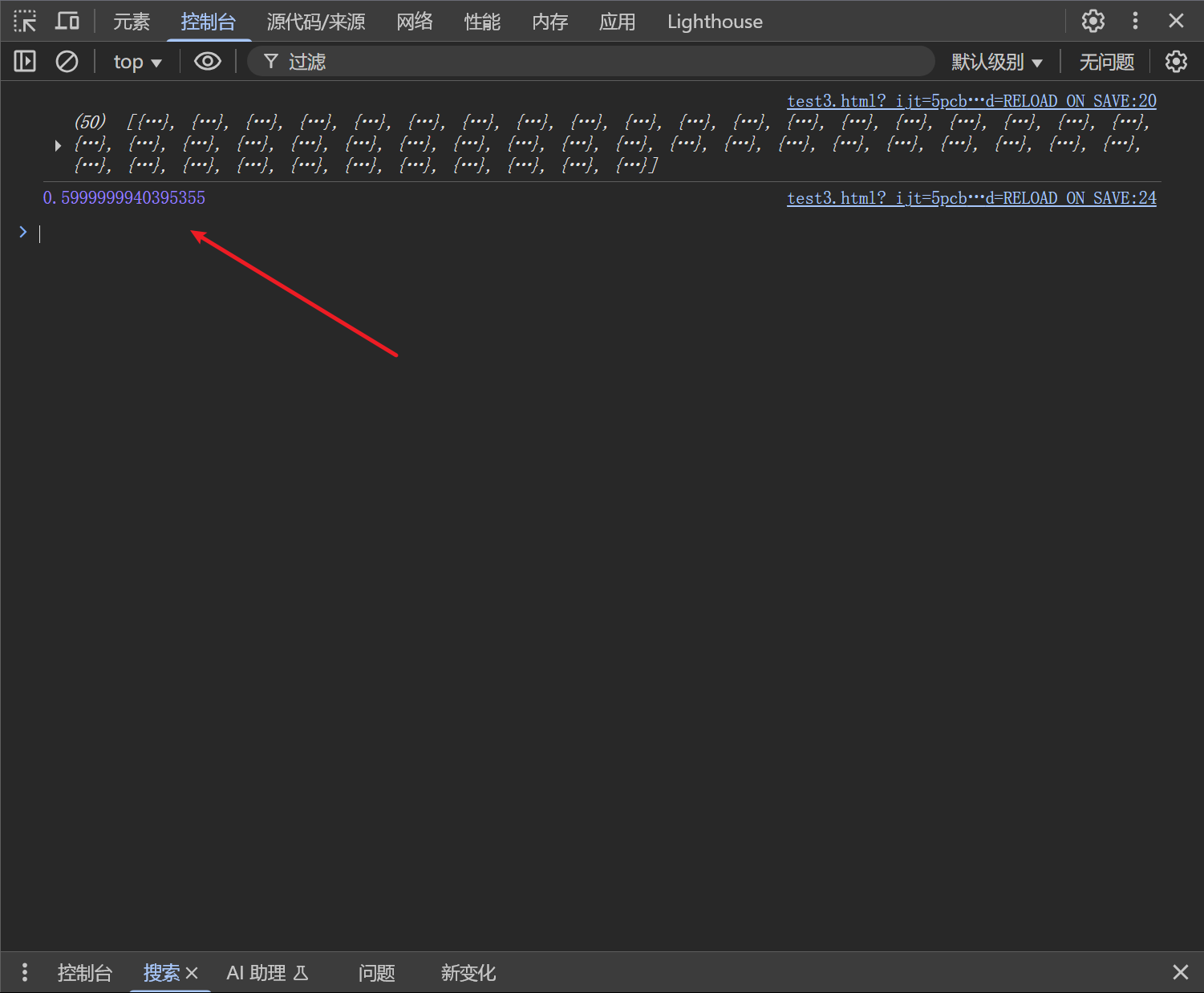Open the test3.html line 20 source link
Screen dimensions: 1204x993
pyautogui.click(x=971, y=101)
